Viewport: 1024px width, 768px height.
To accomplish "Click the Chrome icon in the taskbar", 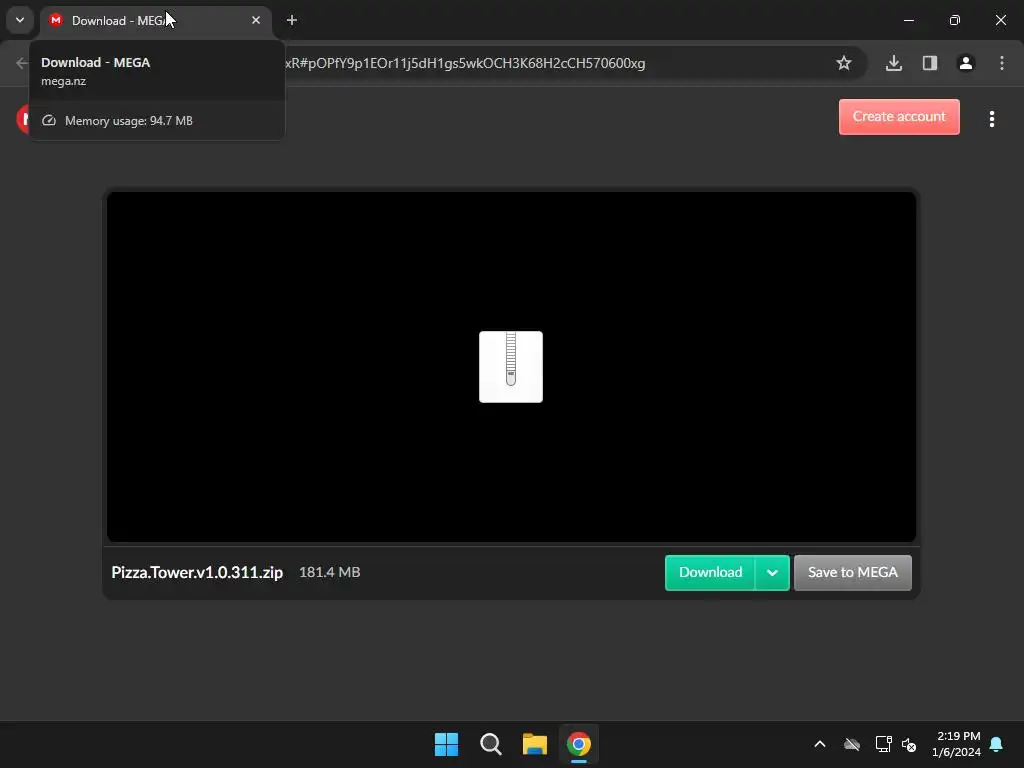I will point(579,744).
